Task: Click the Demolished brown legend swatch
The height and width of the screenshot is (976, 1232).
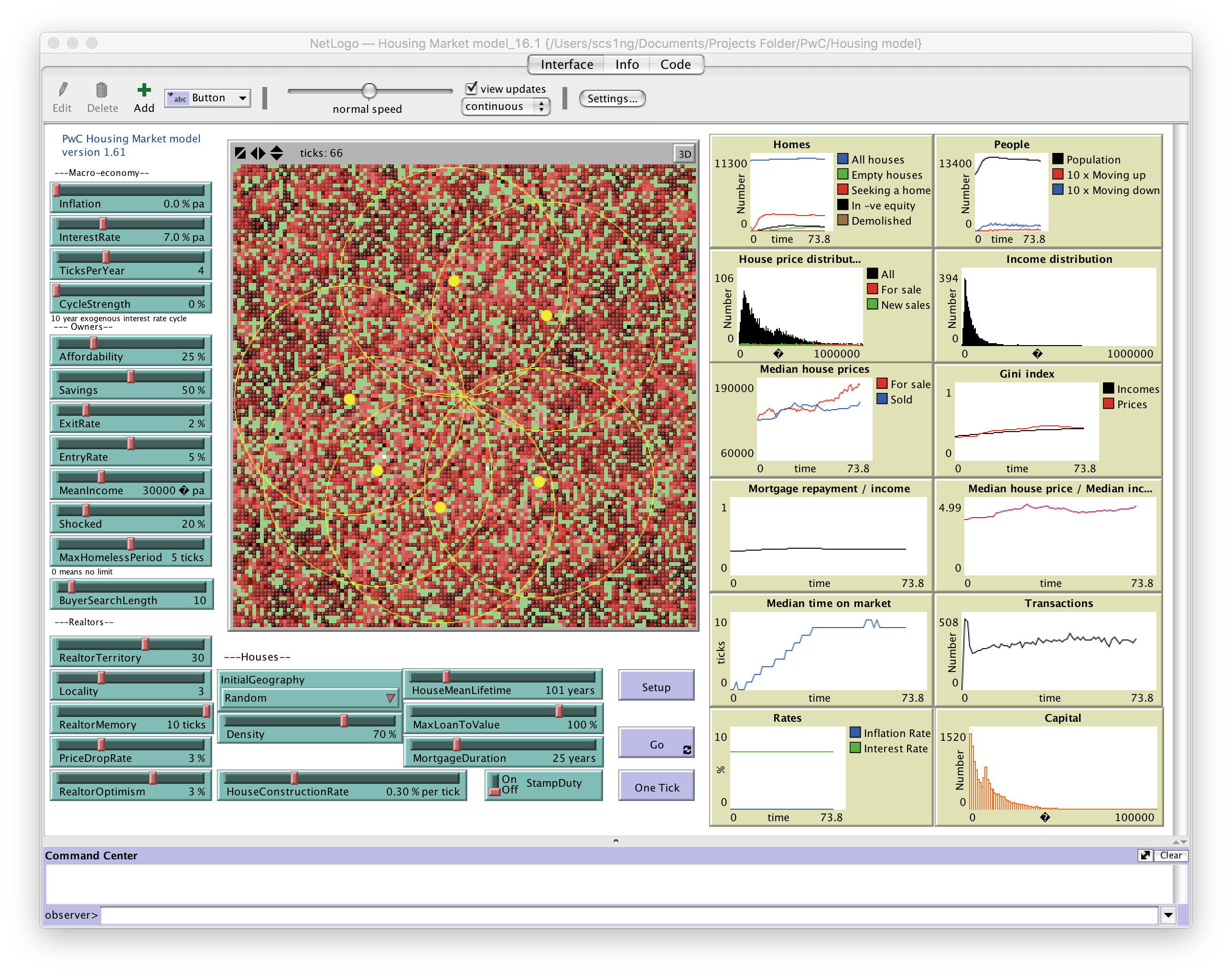Action: coord(843,220)
